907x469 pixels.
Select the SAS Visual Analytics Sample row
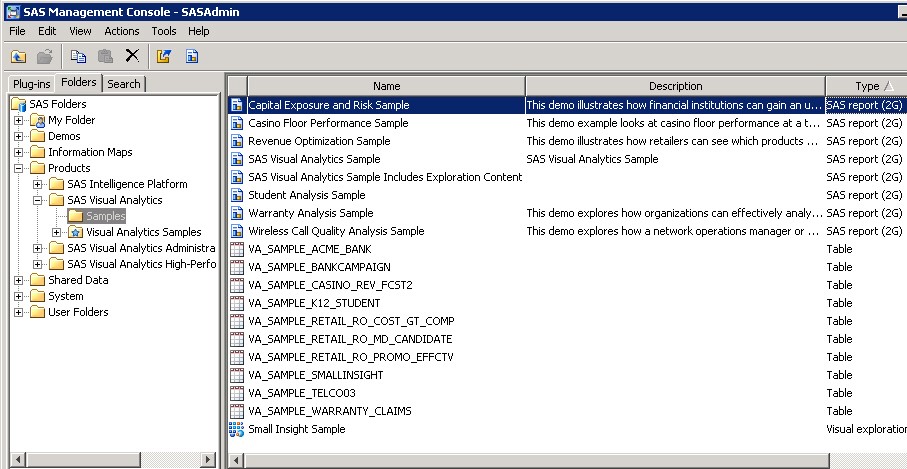(x=567, y=159)
